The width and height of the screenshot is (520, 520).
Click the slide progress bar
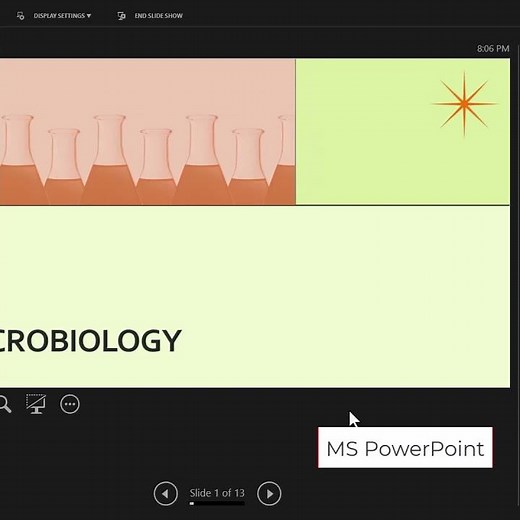(217, 503)
